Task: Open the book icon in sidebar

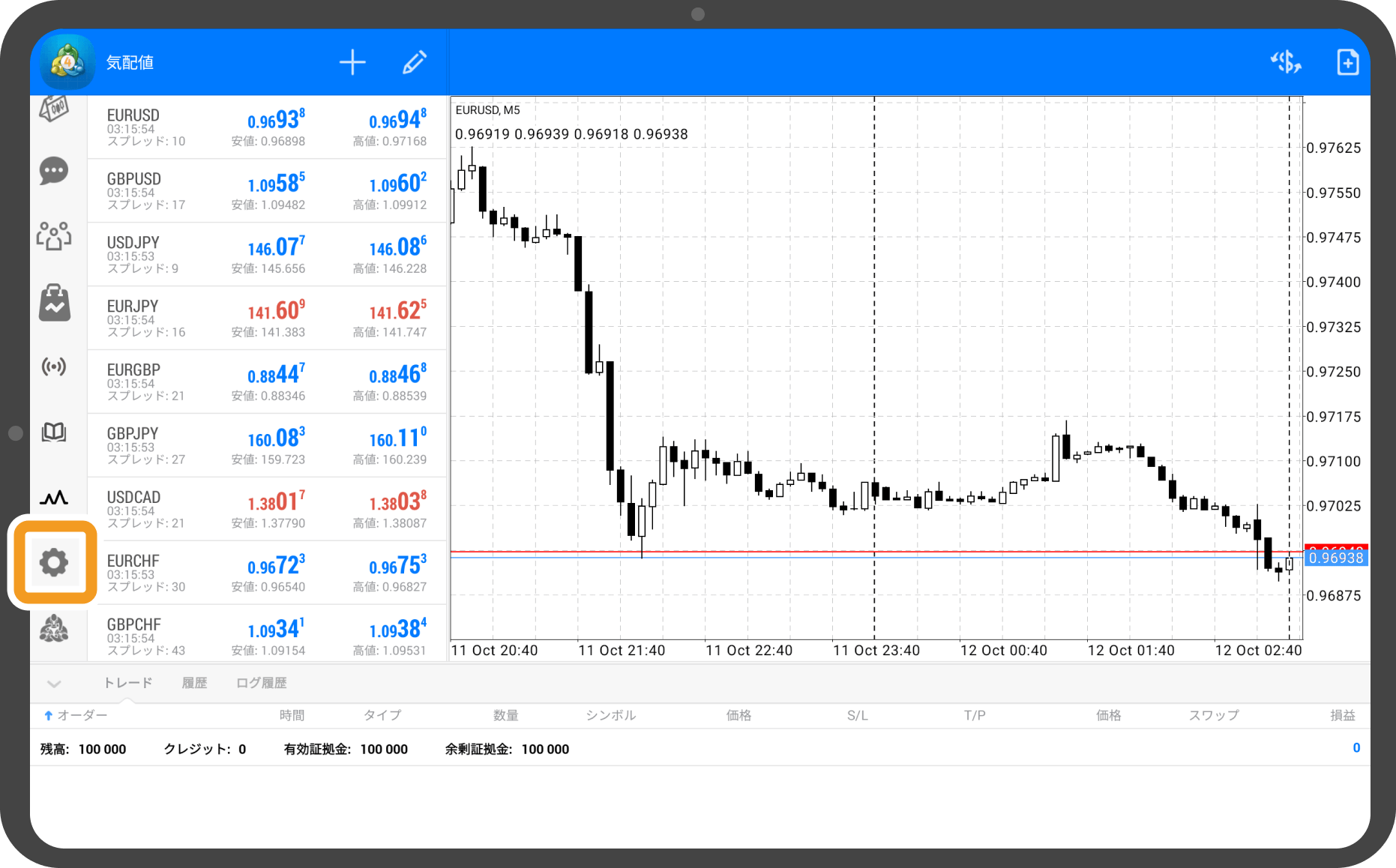Action: coord(54,432)
